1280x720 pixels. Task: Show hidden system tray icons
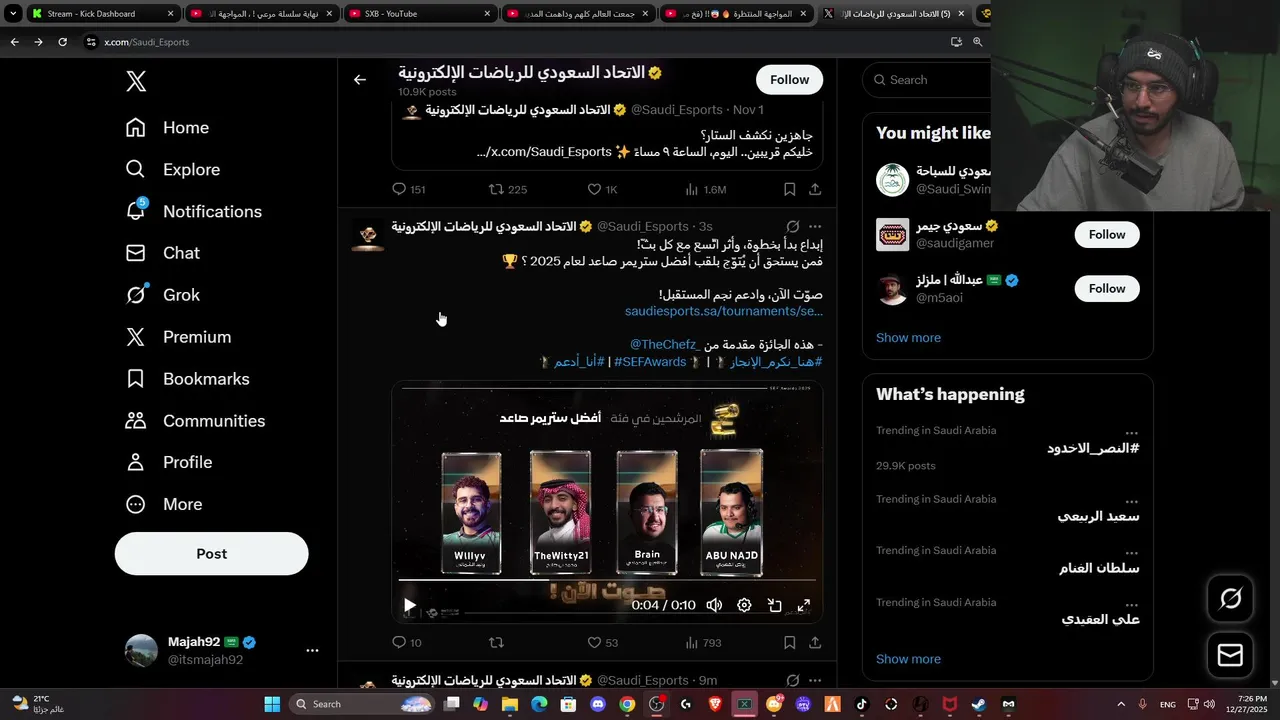(x=1120, y=704)
